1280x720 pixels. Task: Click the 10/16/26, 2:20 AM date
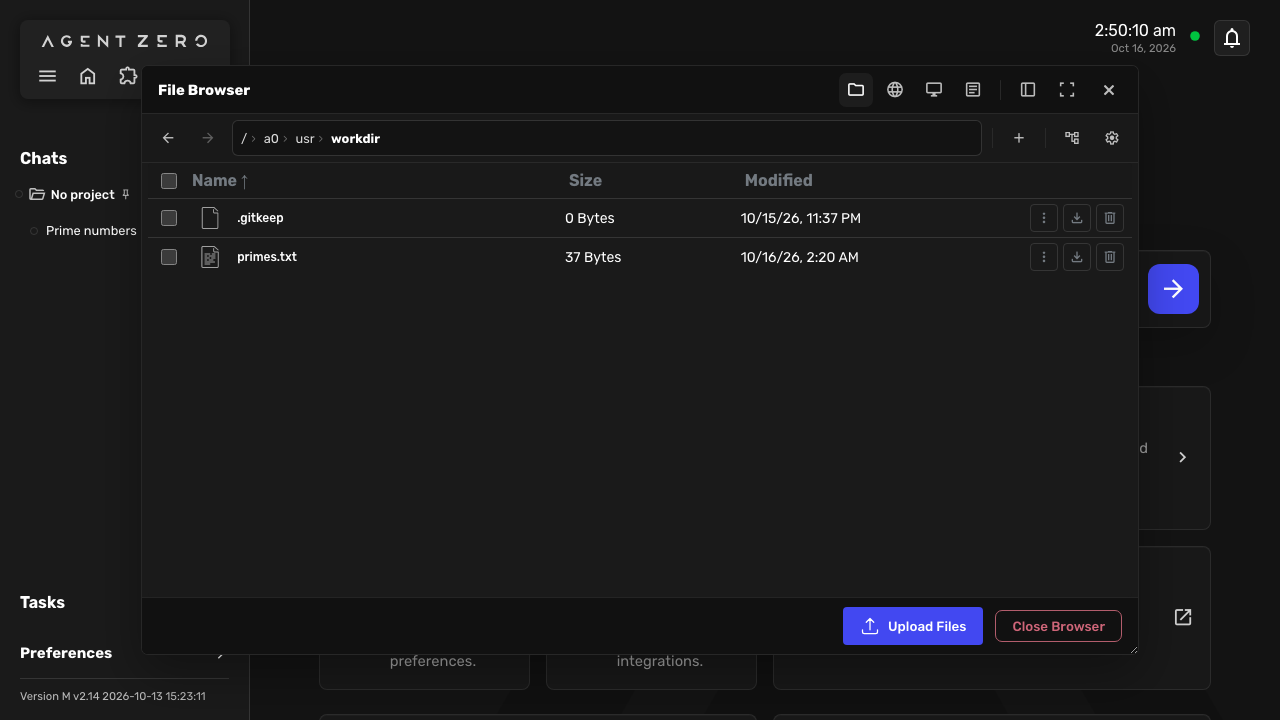pyautogui.click(x=800, y=257)
